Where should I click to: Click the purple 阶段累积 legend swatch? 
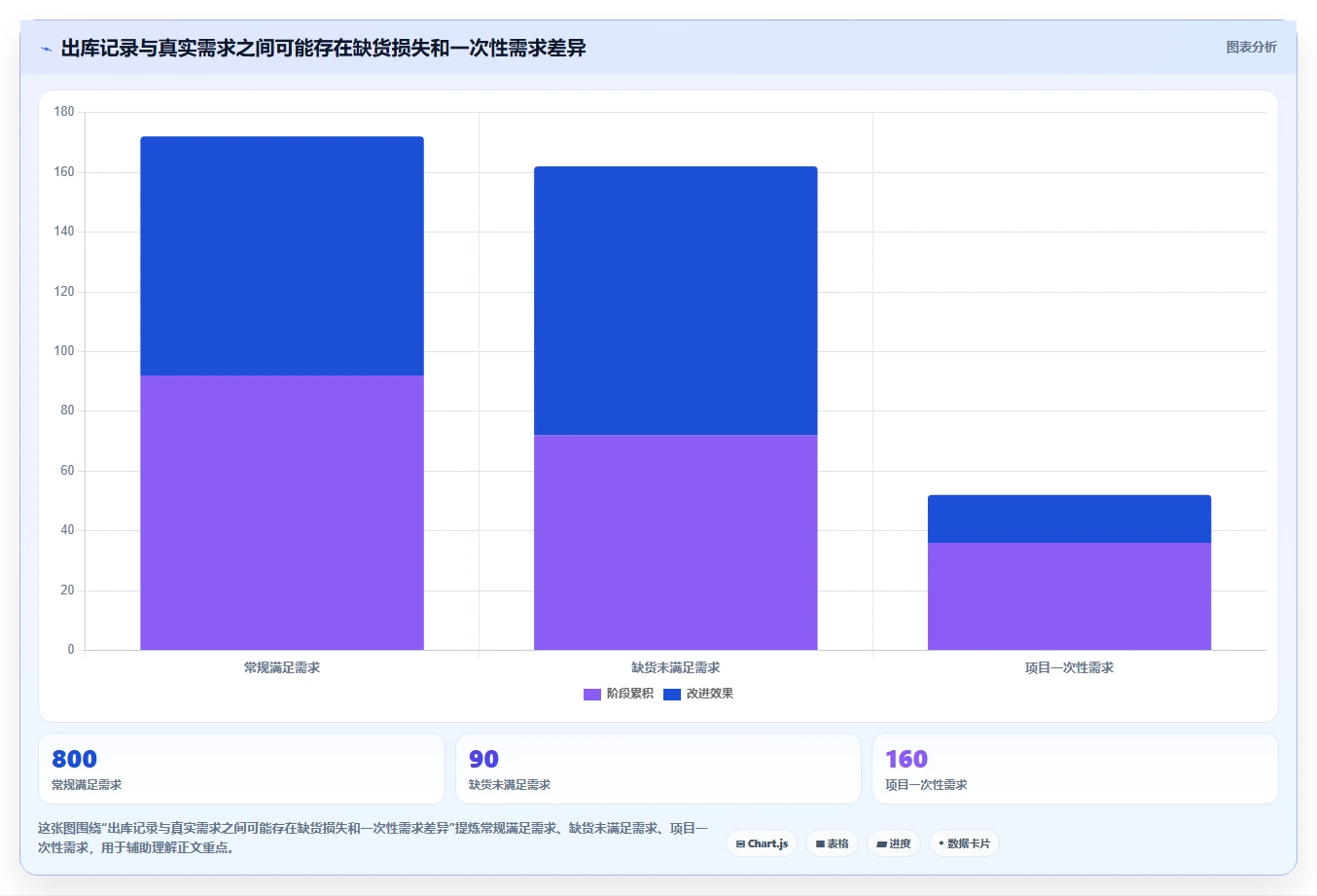tap(592, 694)
